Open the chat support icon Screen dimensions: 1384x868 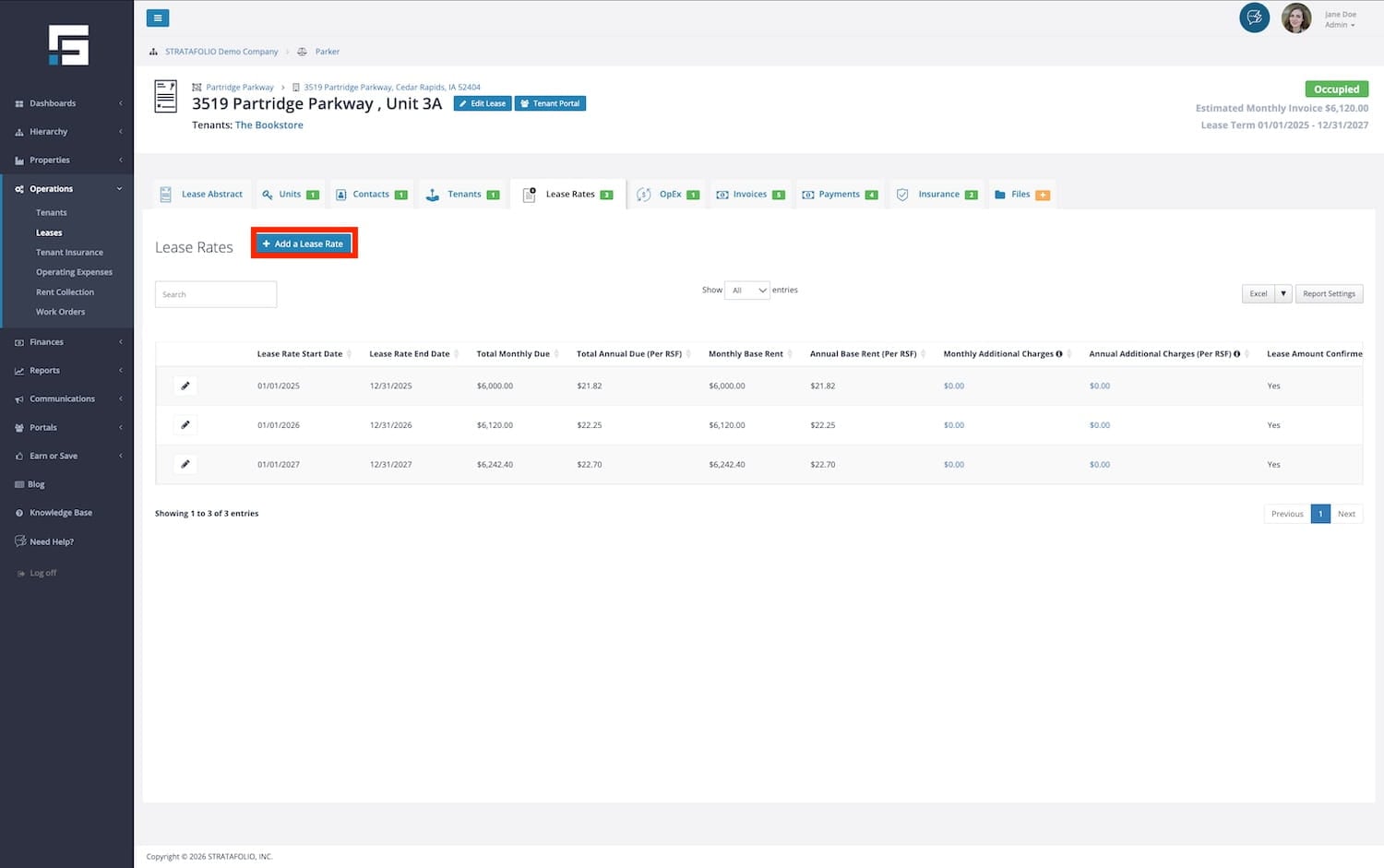pyautogui.click(x=1254, y=18)
